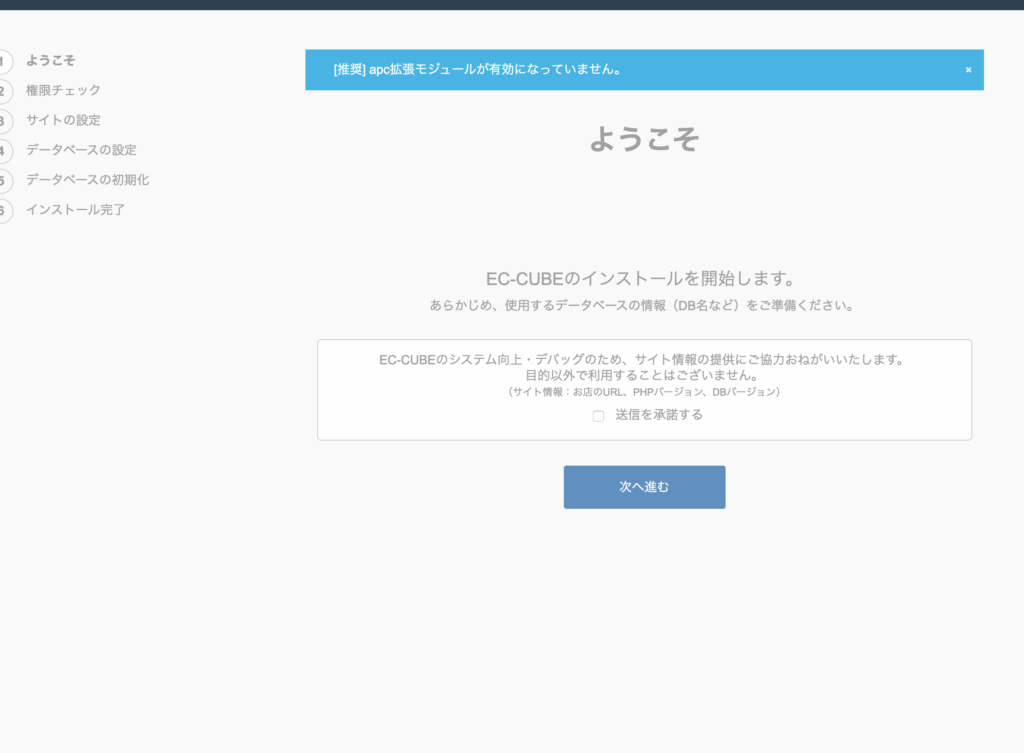Jump to the データベースの設定 step

81,151
